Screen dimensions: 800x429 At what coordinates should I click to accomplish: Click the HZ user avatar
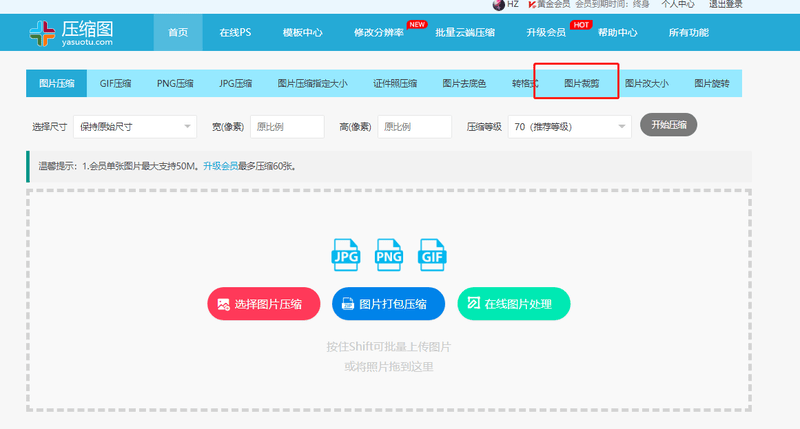(x=498, y=4)
